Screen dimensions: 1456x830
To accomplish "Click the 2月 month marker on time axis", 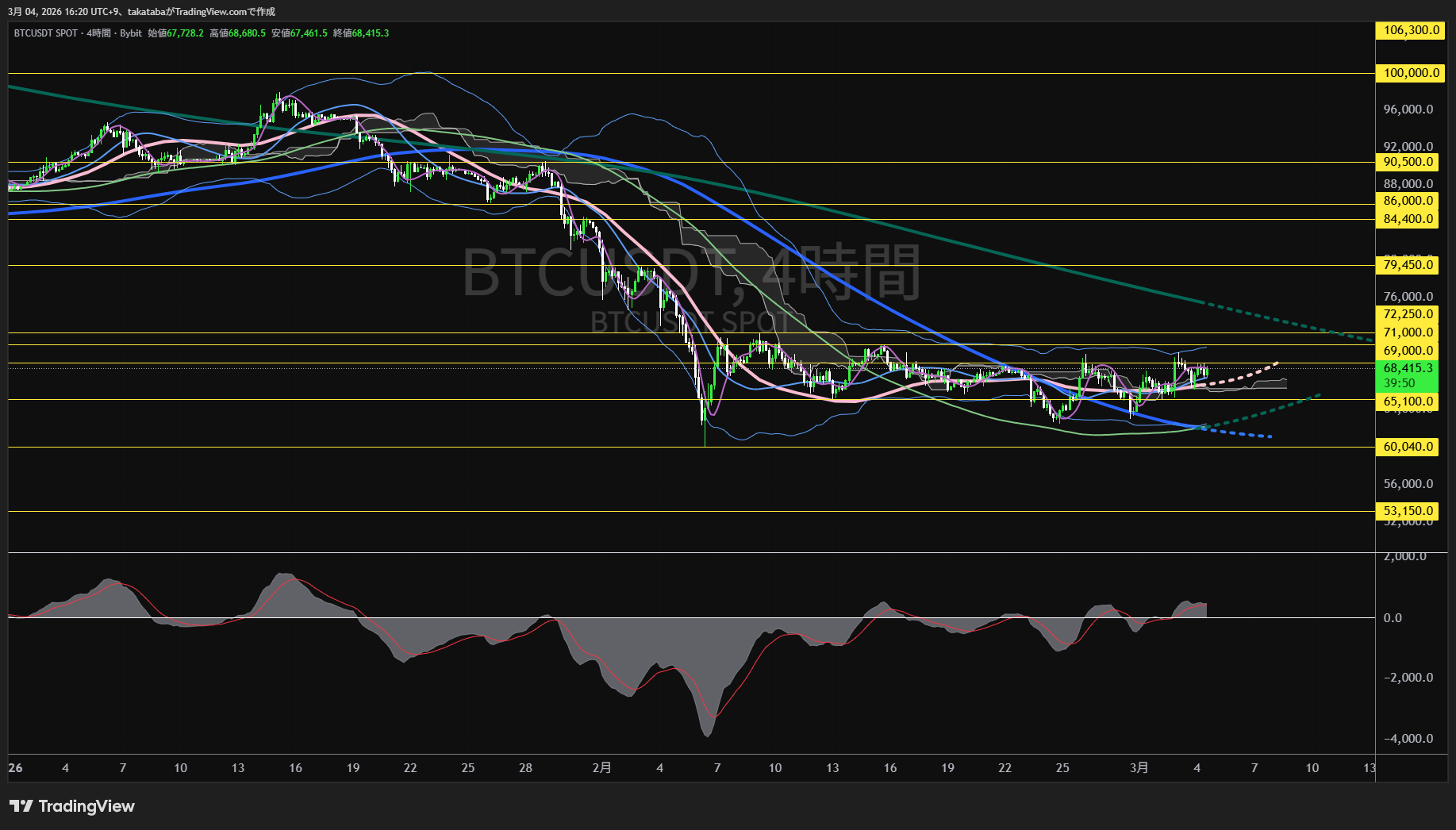I will pyautogui.click(x=602, y=767).
